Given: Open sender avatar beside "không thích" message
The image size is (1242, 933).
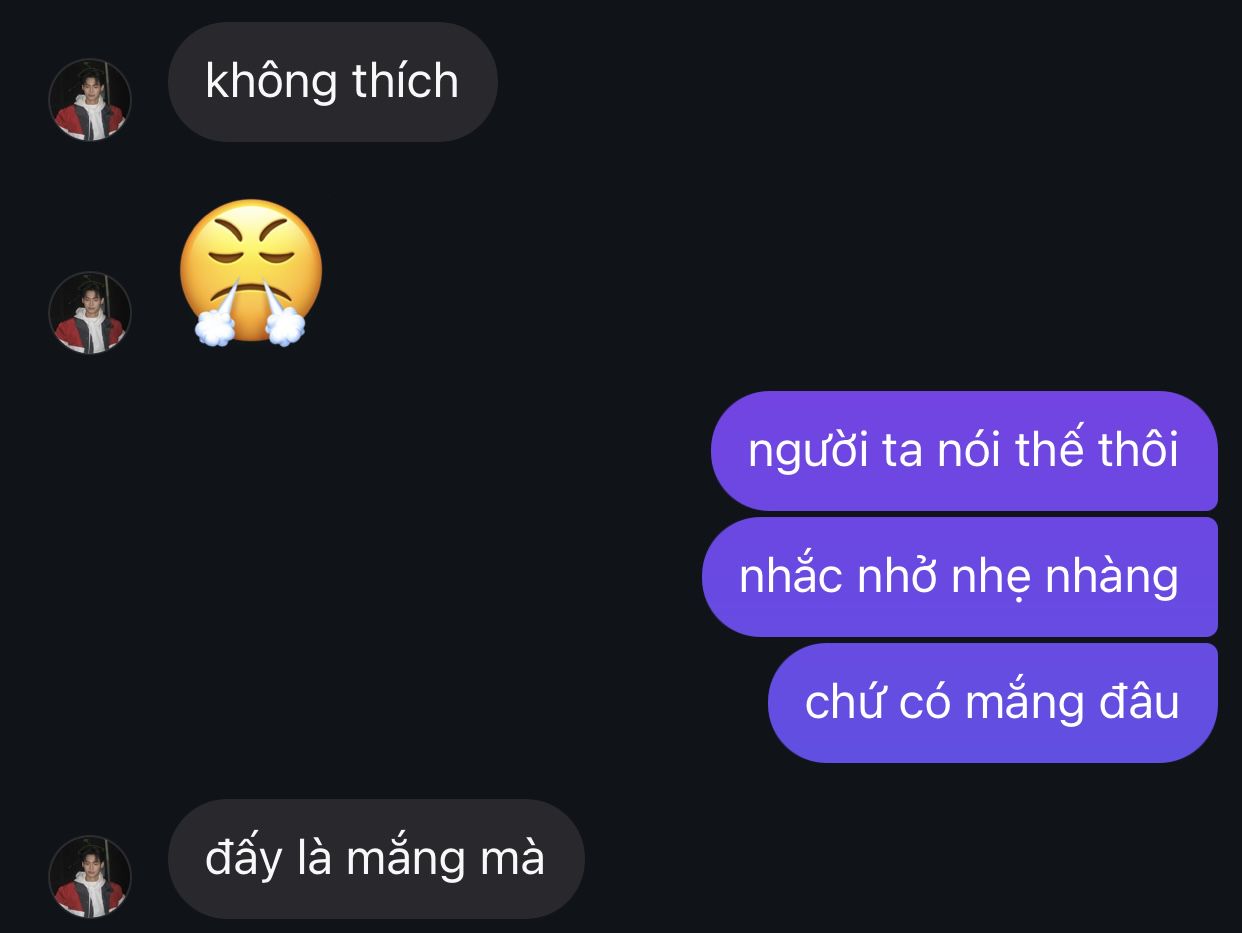Looking at the screenshot, I should (x=90, y=100).
